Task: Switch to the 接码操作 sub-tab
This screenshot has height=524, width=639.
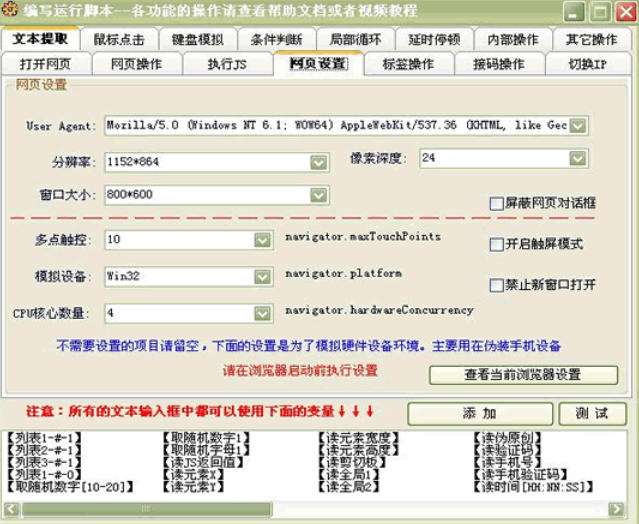Action: [x=499, y=64]
